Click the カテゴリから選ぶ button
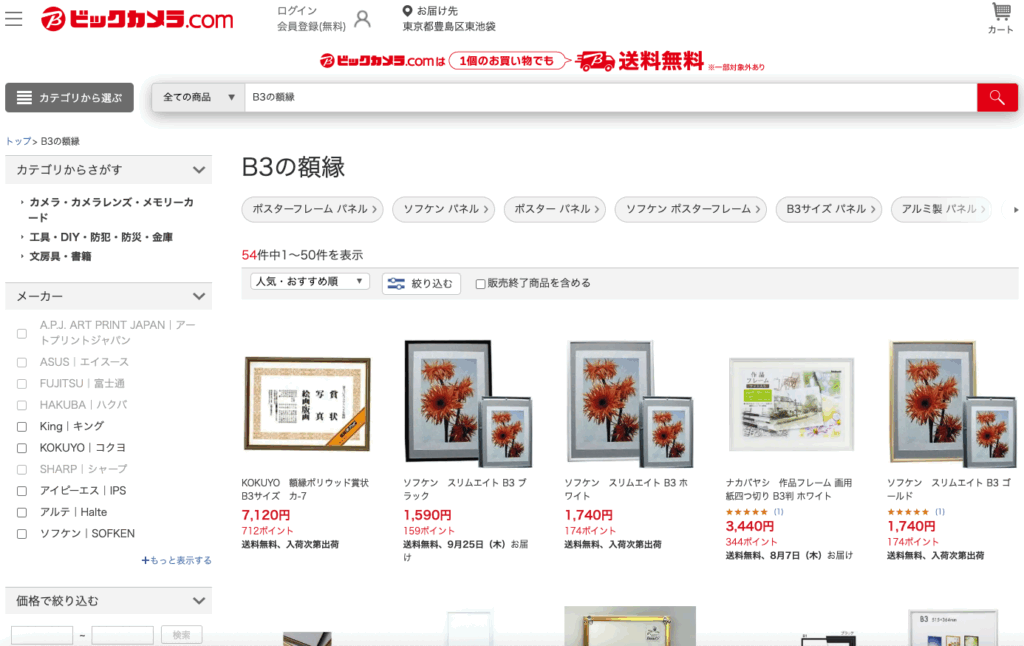Screen dimensions: 1024x646 [69, 97]
